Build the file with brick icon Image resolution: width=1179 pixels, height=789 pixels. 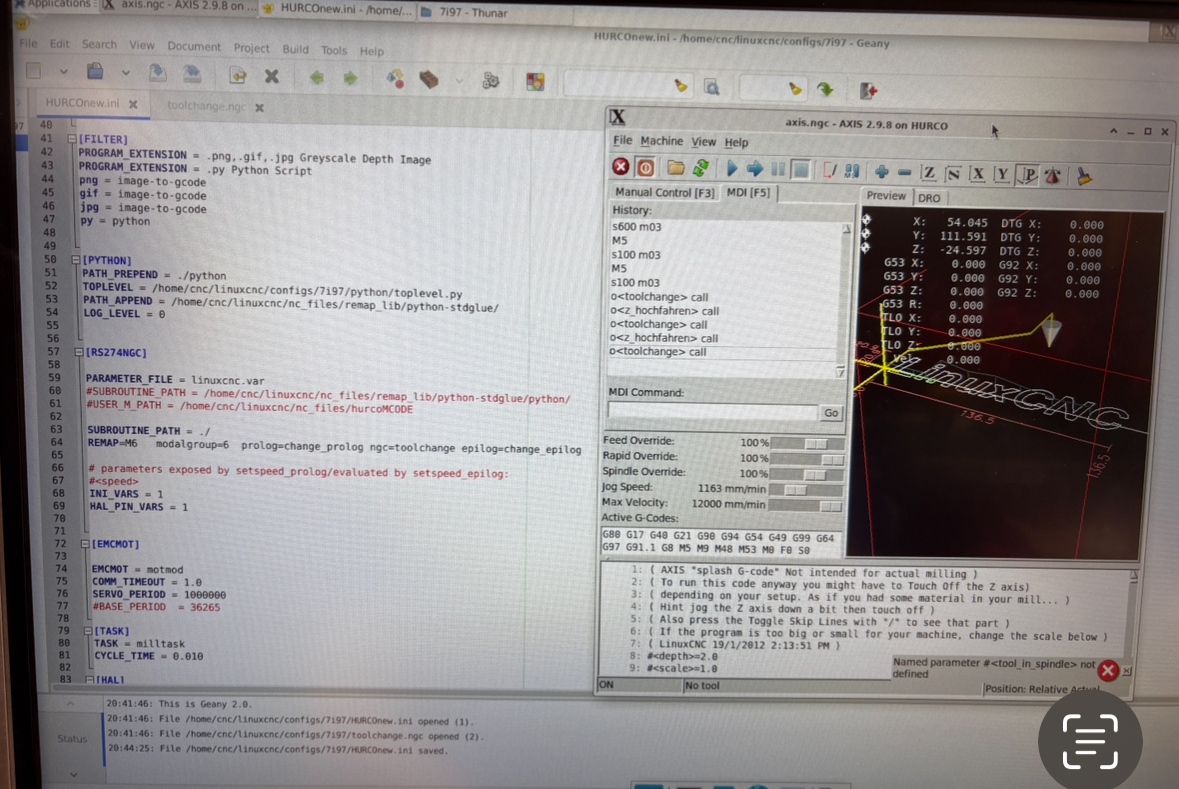click(429, 79)
